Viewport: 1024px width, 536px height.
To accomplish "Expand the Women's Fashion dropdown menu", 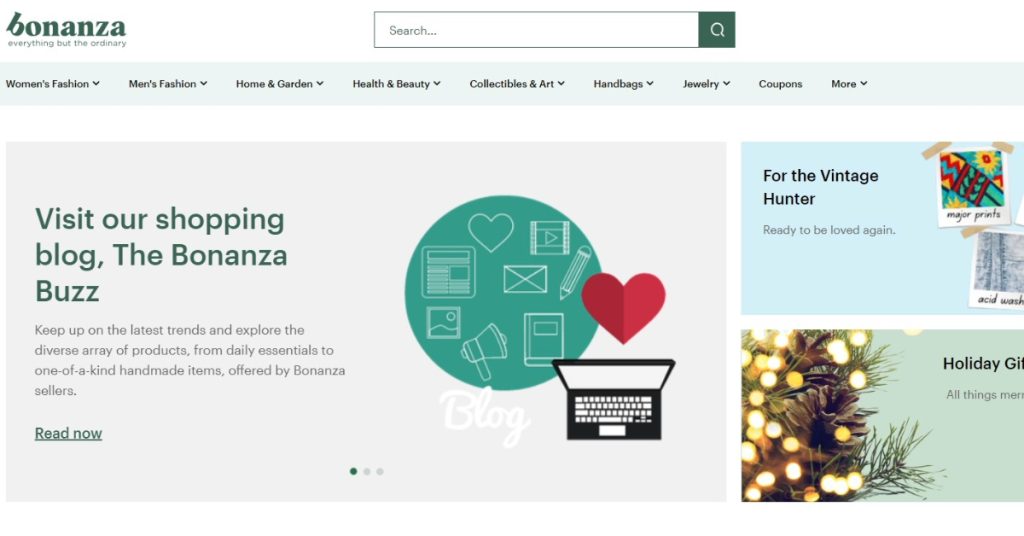I will [x=53, y=84].
